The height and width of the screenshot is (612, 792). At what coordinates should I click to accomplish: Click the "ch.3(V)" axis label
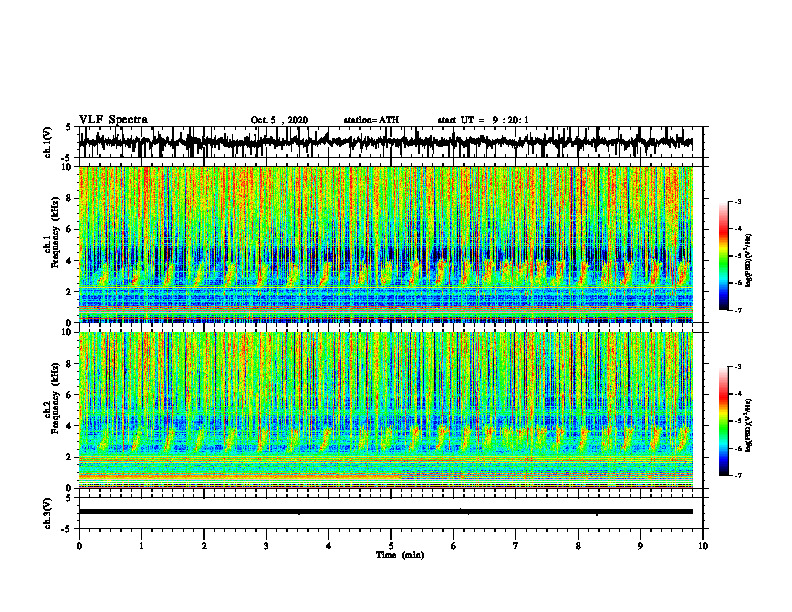coord(48,513)
